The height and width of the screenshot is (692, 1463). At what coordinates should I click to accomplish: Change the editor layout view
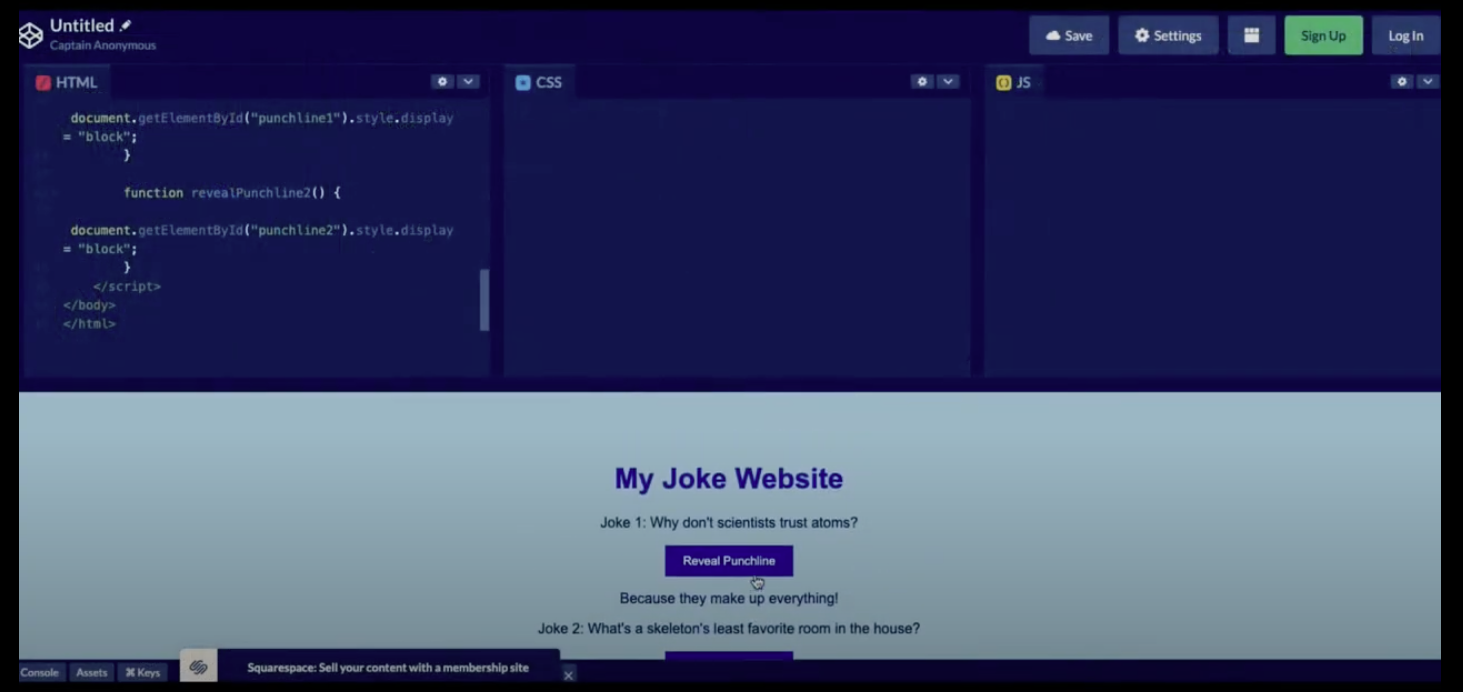coord(1251,36)
